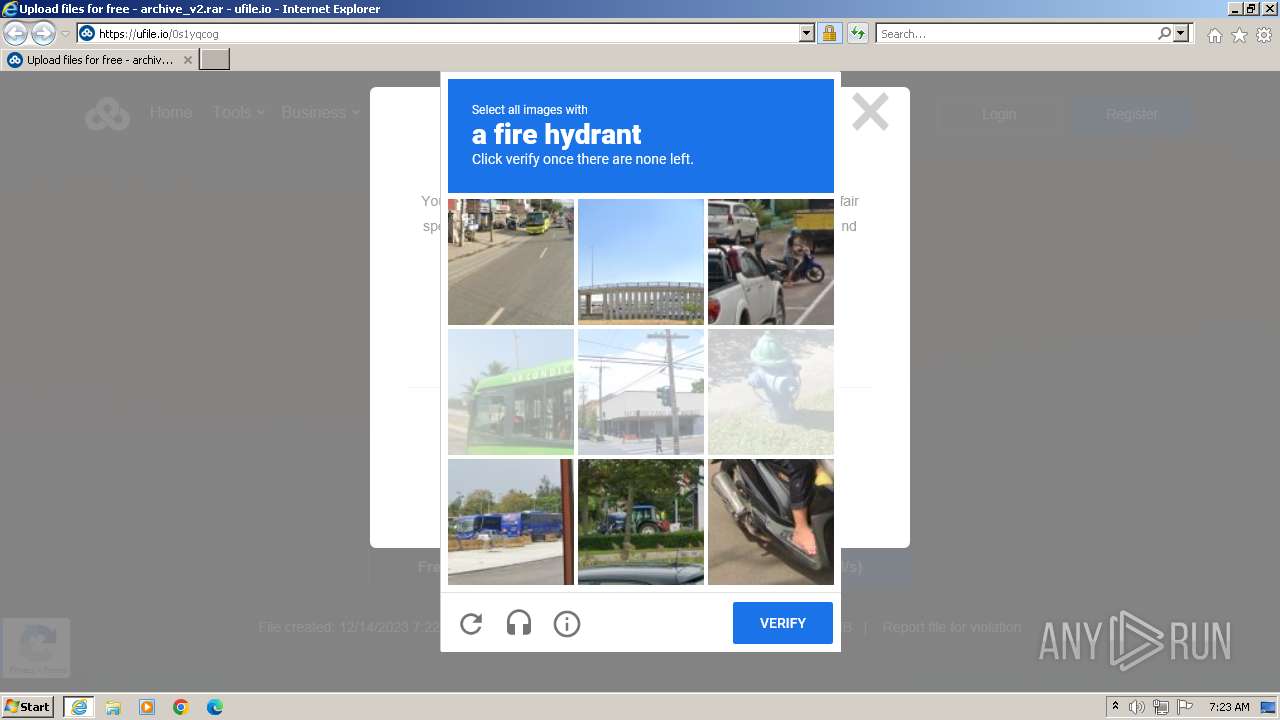This screenshot has height=720, width=1280.
Task: Select the 'Upload files for free' tab
Action: [x=99, y=60]
